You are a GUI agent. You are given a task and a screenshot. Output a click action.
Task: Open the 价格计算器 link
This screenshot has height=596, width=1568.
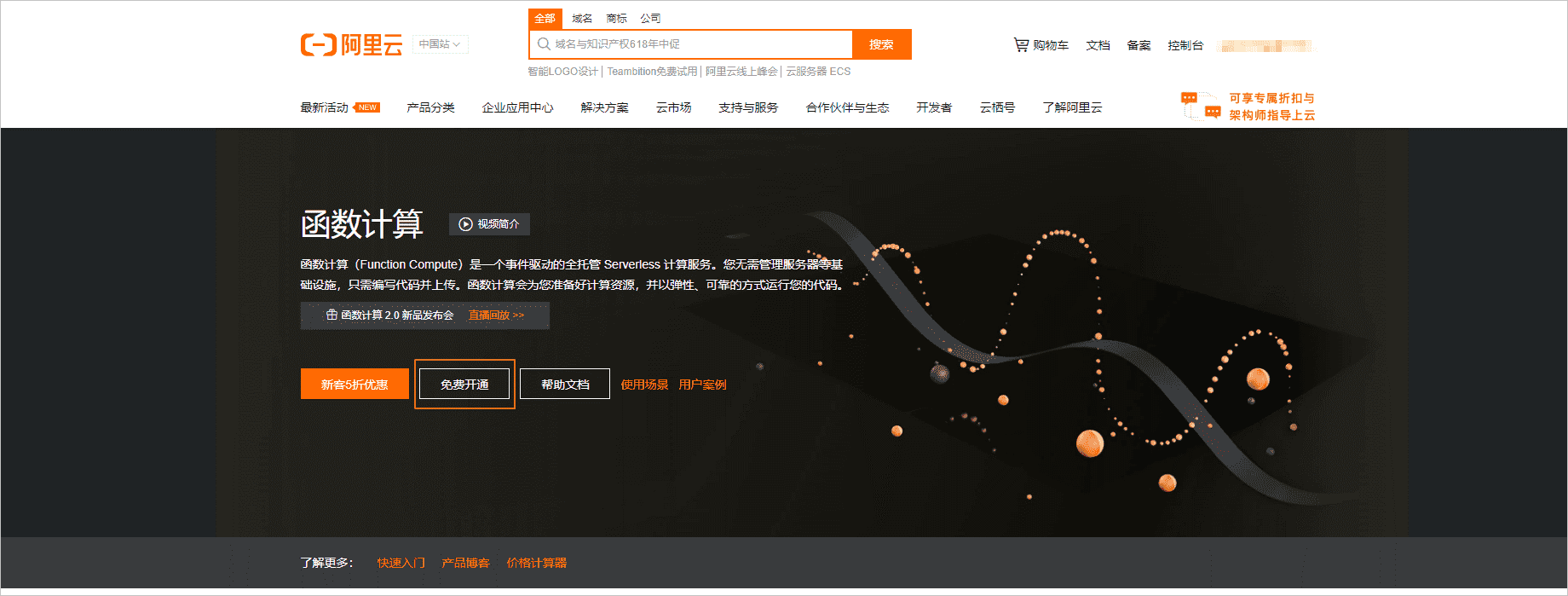(536, 563)
